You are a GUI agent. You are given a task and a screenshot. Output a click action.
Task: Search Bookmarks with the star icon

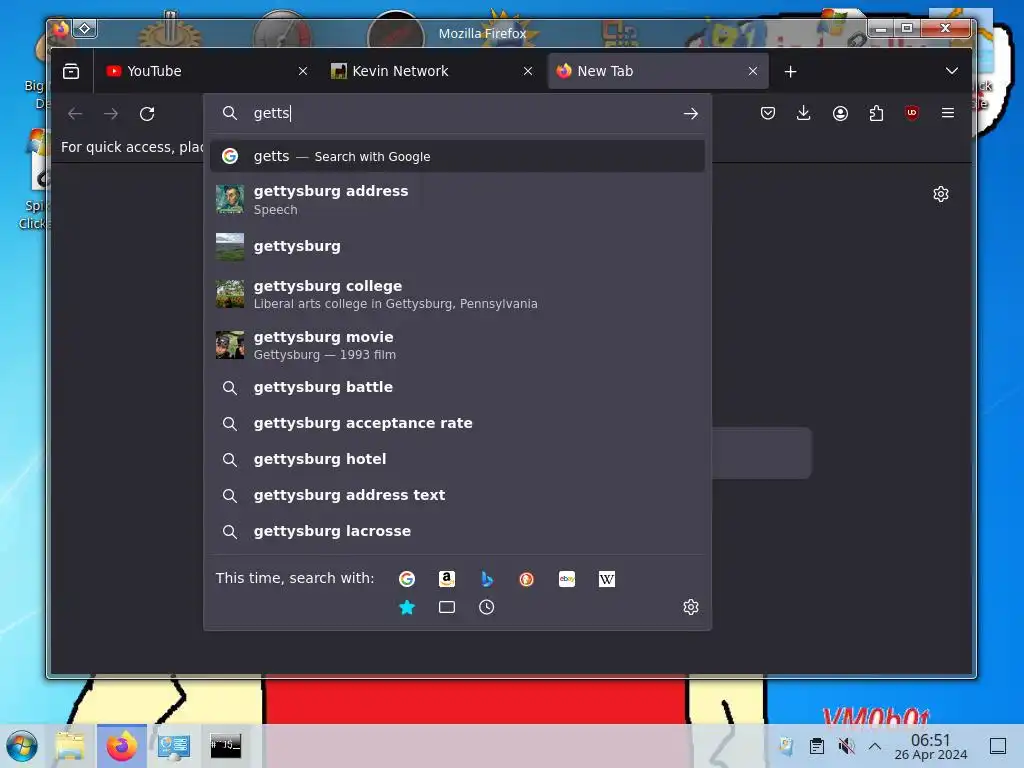tap(407, 607)
